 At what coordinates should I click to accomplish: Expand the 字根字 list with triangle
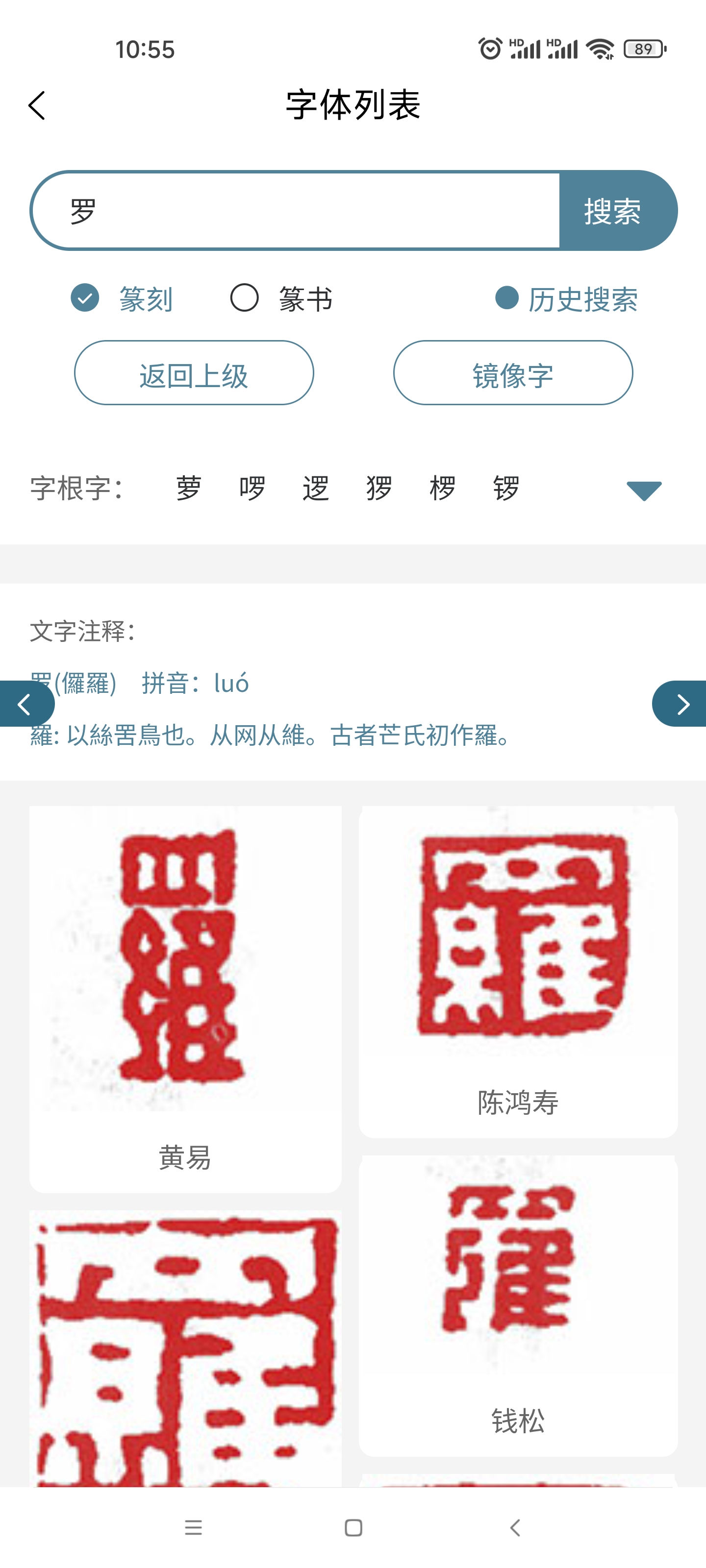tap(644, 490)
